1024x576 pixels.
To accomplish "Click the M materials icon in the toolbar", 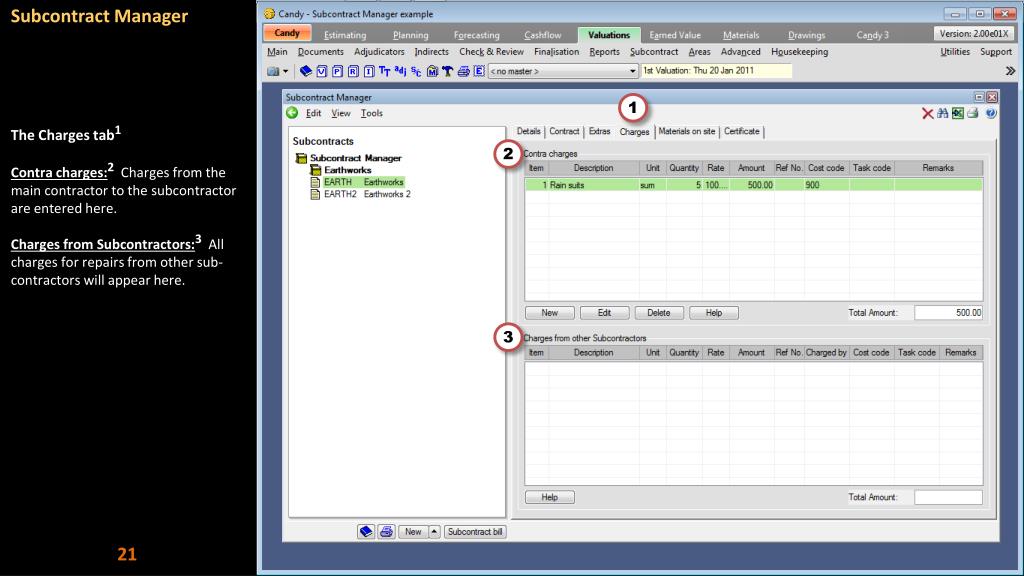I will (x=432, y=71).
